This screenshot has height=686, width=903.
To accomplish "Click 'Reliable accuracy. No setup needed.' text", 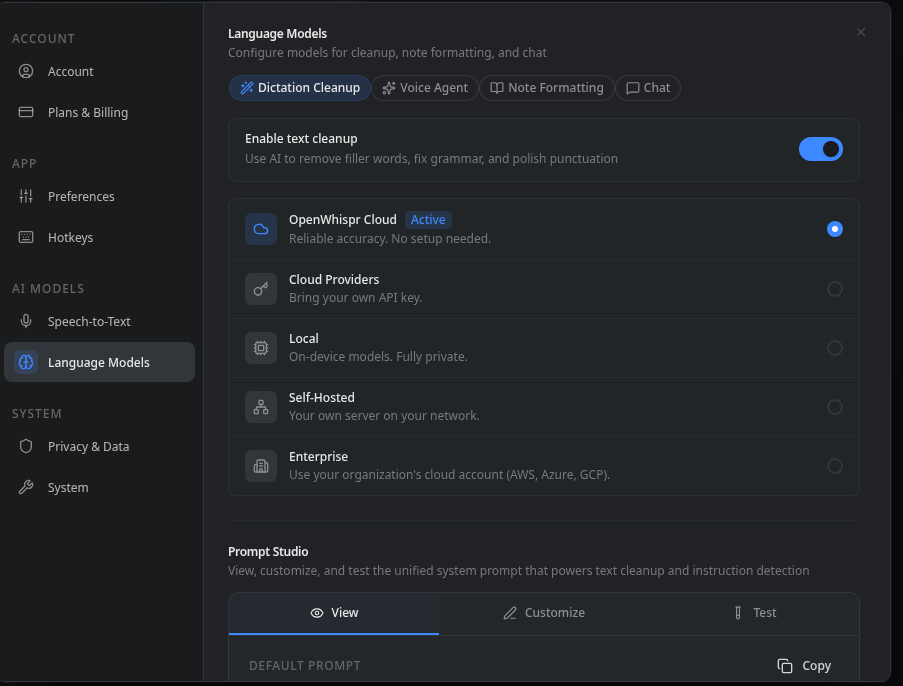I will [390, 238].
